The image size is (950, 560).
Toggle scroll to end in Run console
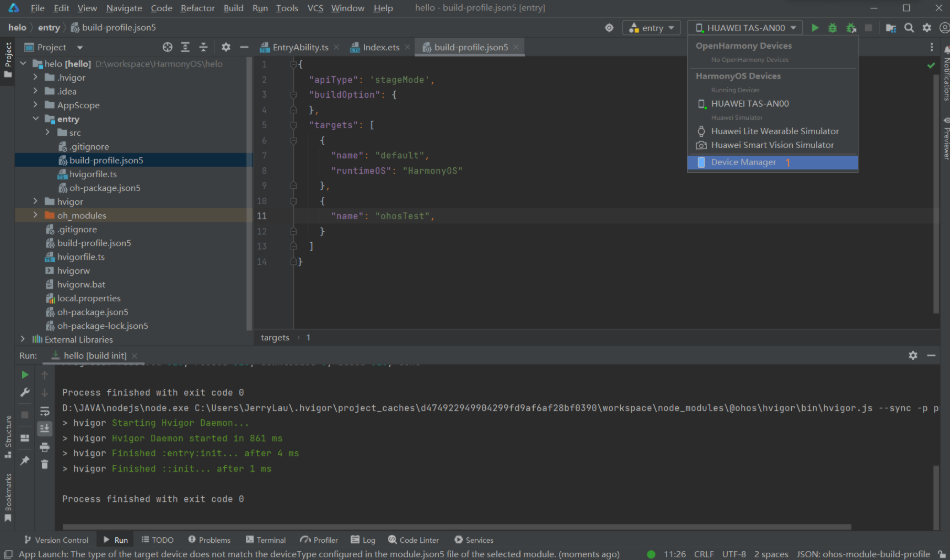coord(44,428)
